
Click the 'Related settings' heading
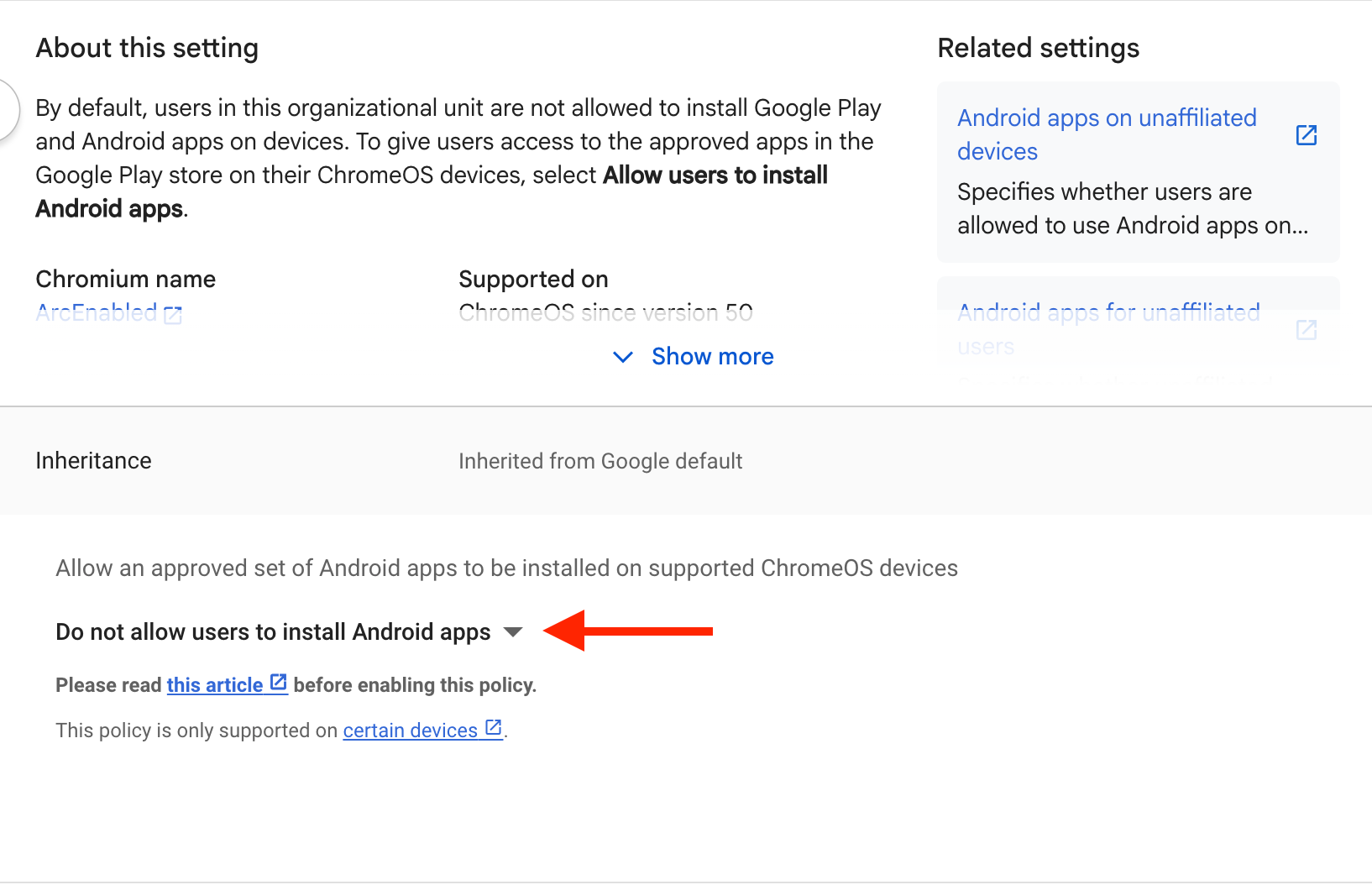(1038, 48)
